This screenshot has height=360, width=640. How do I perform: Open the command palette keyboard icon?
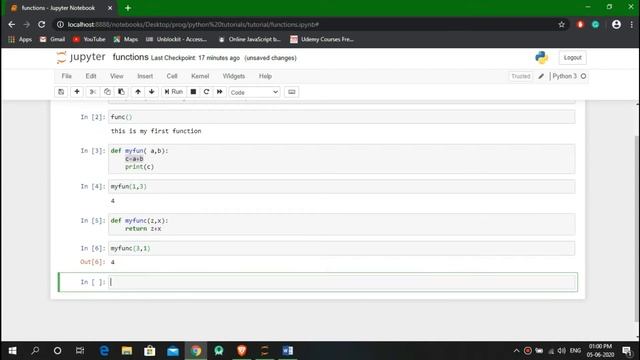[291, 92]
